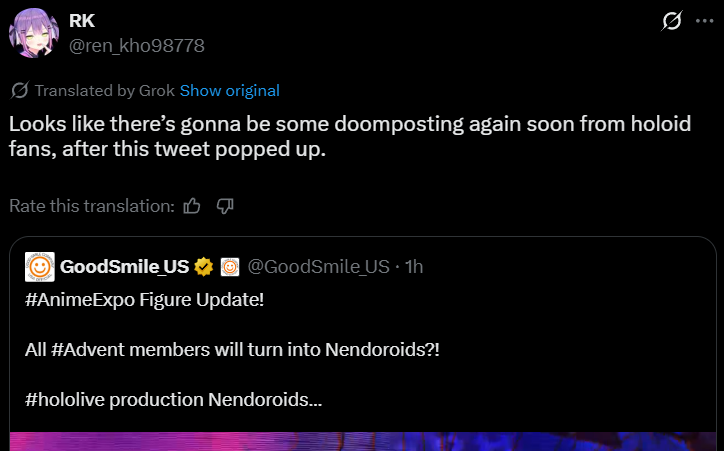Click the @GoodSmile_US handle

[x=318, y=267]
